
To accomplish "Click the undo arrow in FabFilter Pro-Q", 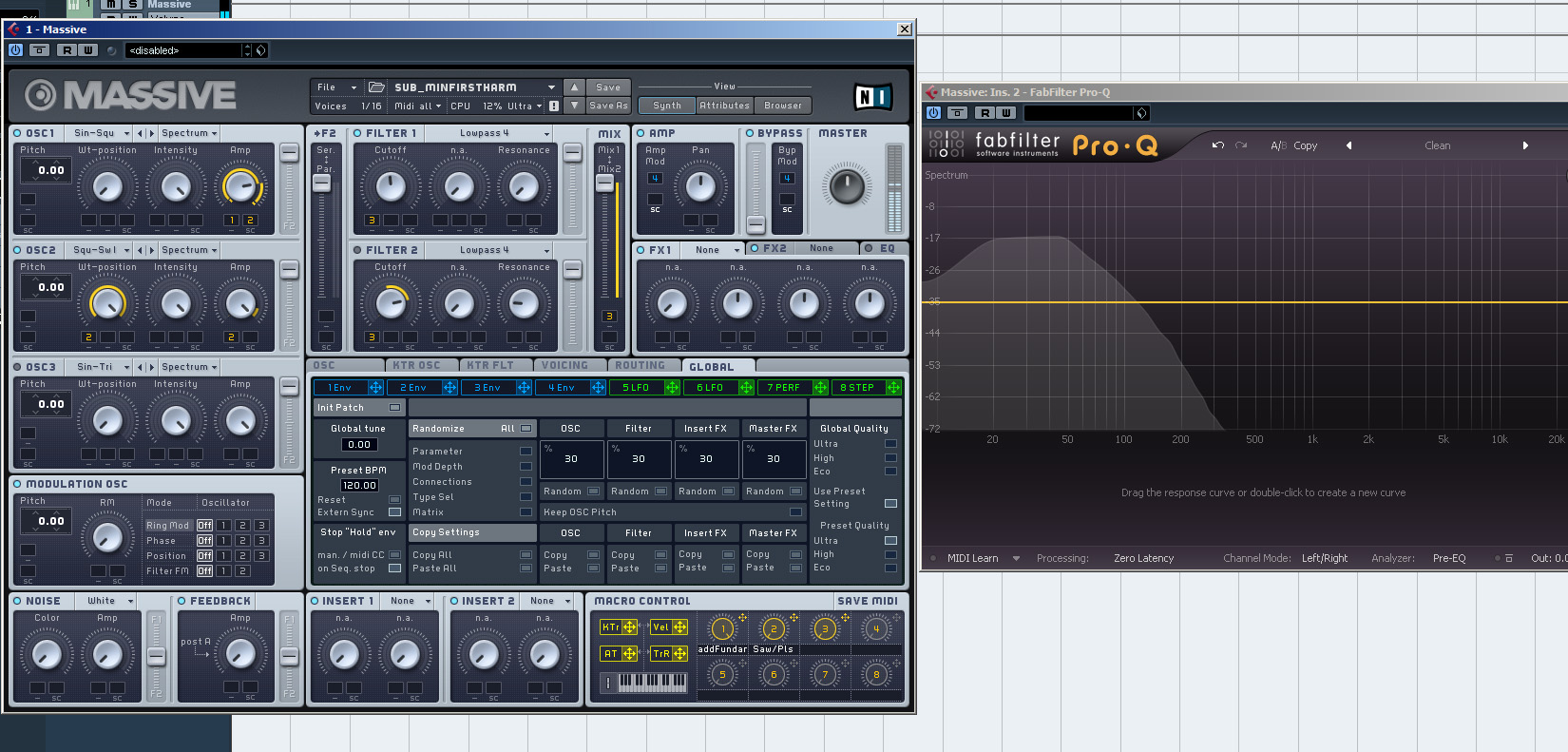I will pyautogui.click(x=1217, y=145).
